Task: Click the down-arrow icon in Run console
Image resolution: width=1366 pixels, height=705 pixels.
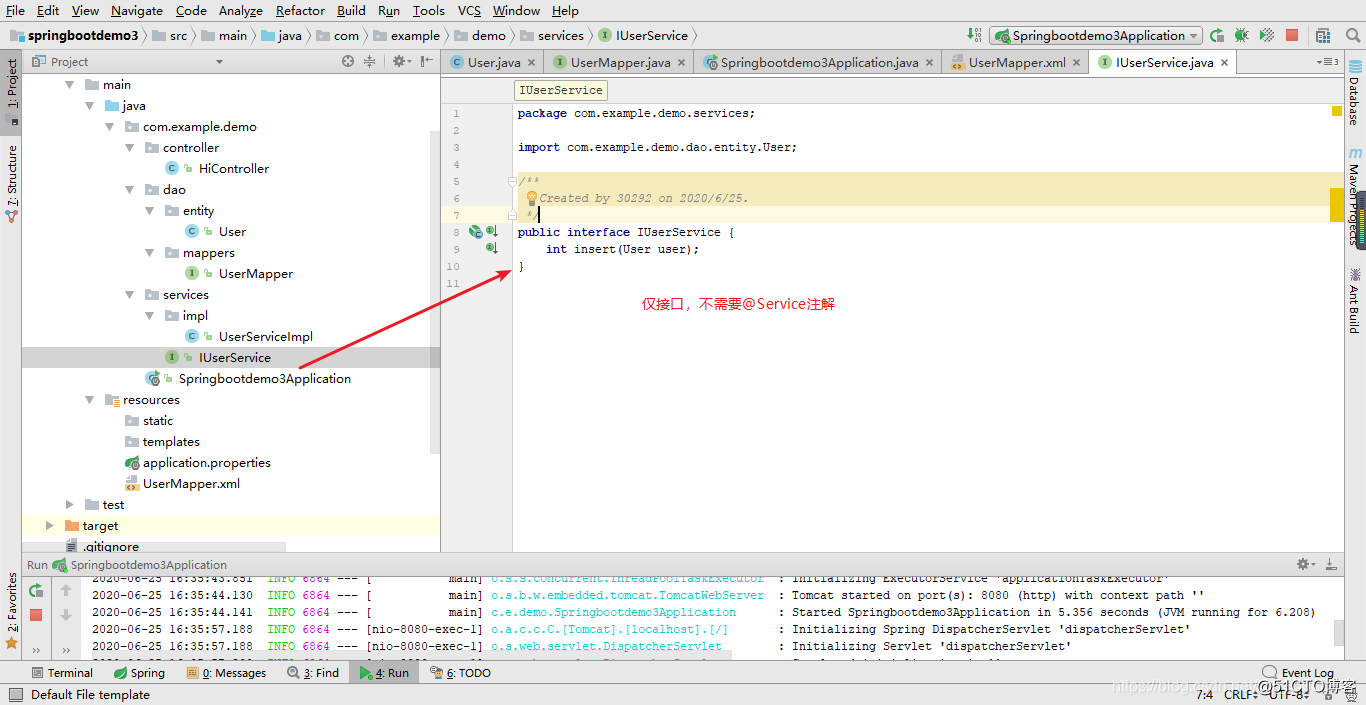Action: coord(66,615)
